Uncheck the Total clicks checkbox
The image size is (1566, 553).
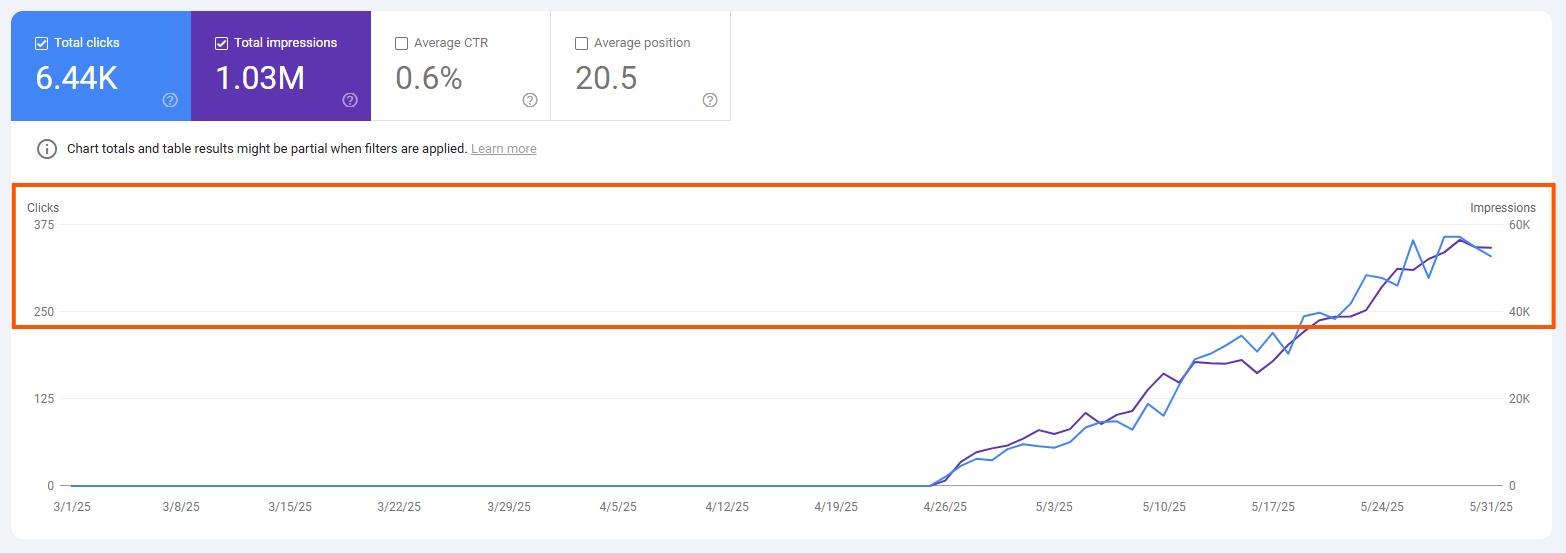pos(41,43)
